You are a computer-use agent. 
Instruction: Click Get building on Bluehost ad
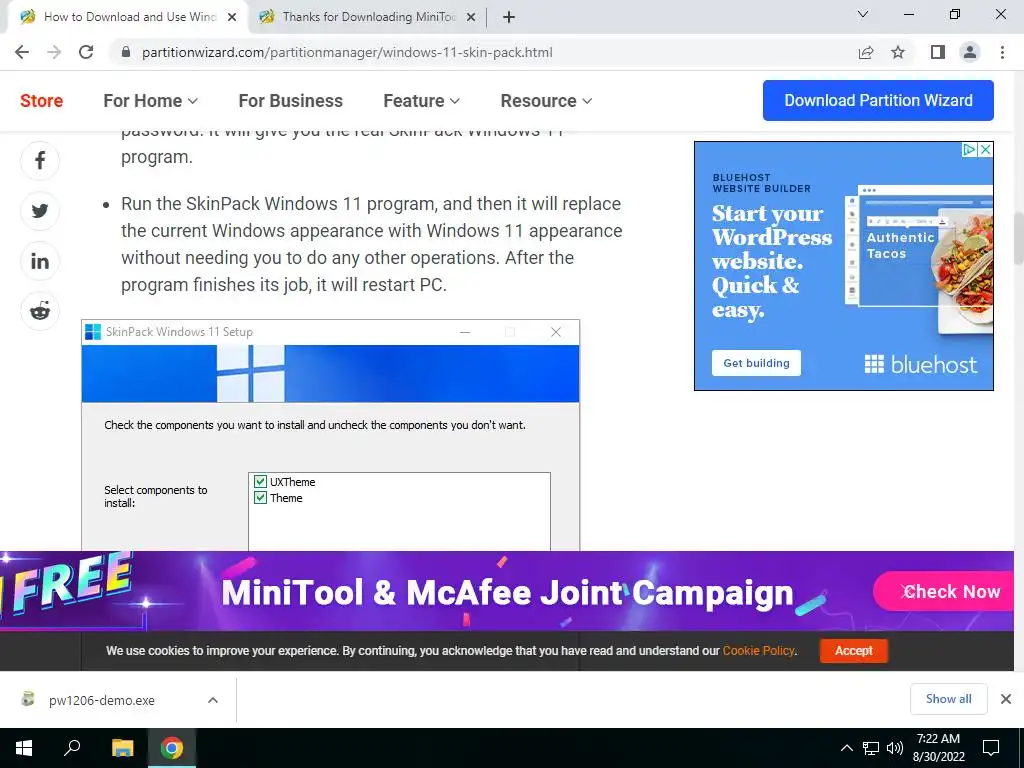[756, 363]
